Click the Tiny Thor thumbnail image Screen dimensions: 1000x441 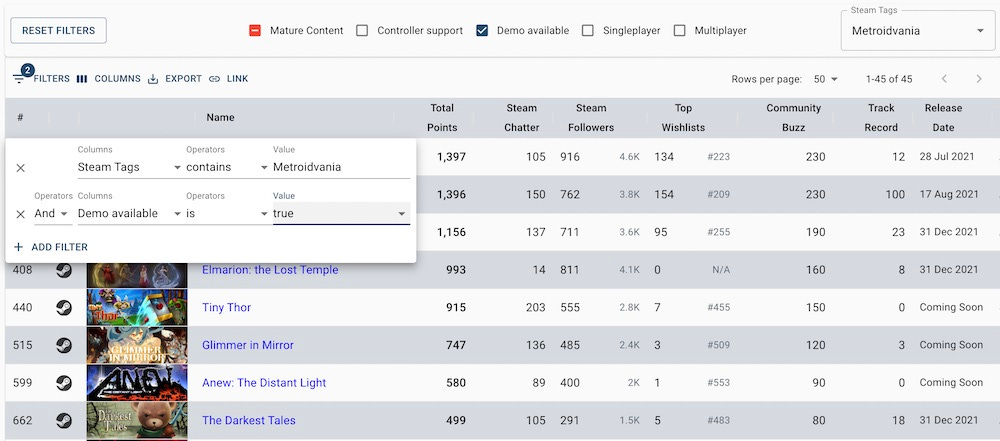point(137,307)
